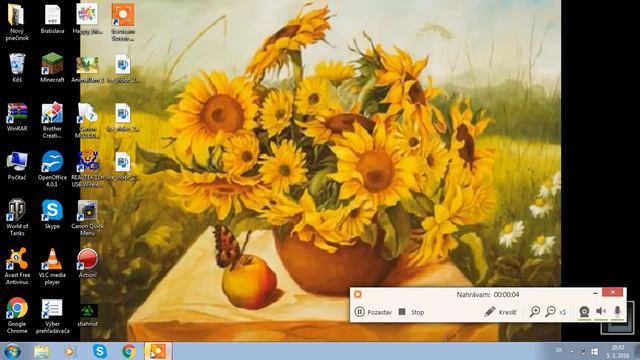Open Skype from the taskbar
This screenshot has width=640, height=360.
click(x=100, y=351)
